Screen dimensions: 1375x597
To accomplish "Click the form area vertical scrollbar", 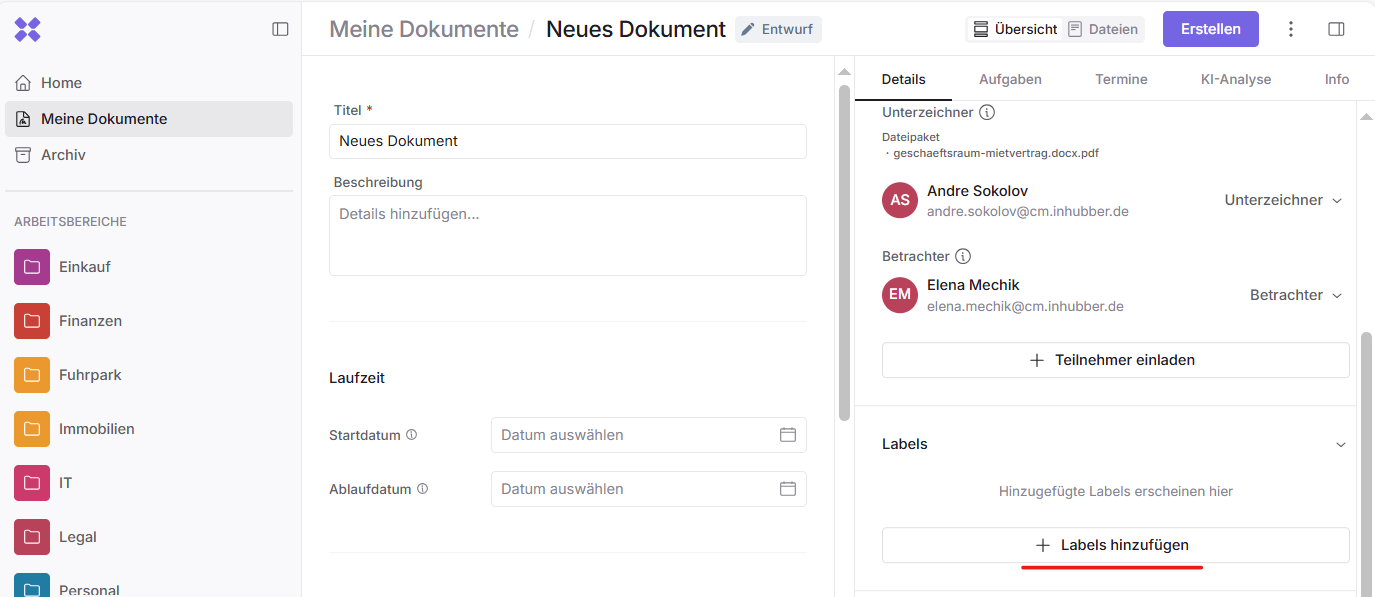I will (844, 250).
